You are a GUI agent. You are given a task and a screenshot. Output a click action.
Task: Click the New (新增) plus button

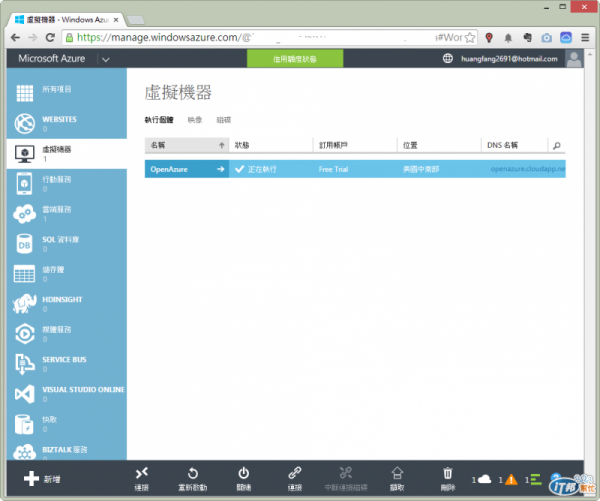[x=42, y=478]
